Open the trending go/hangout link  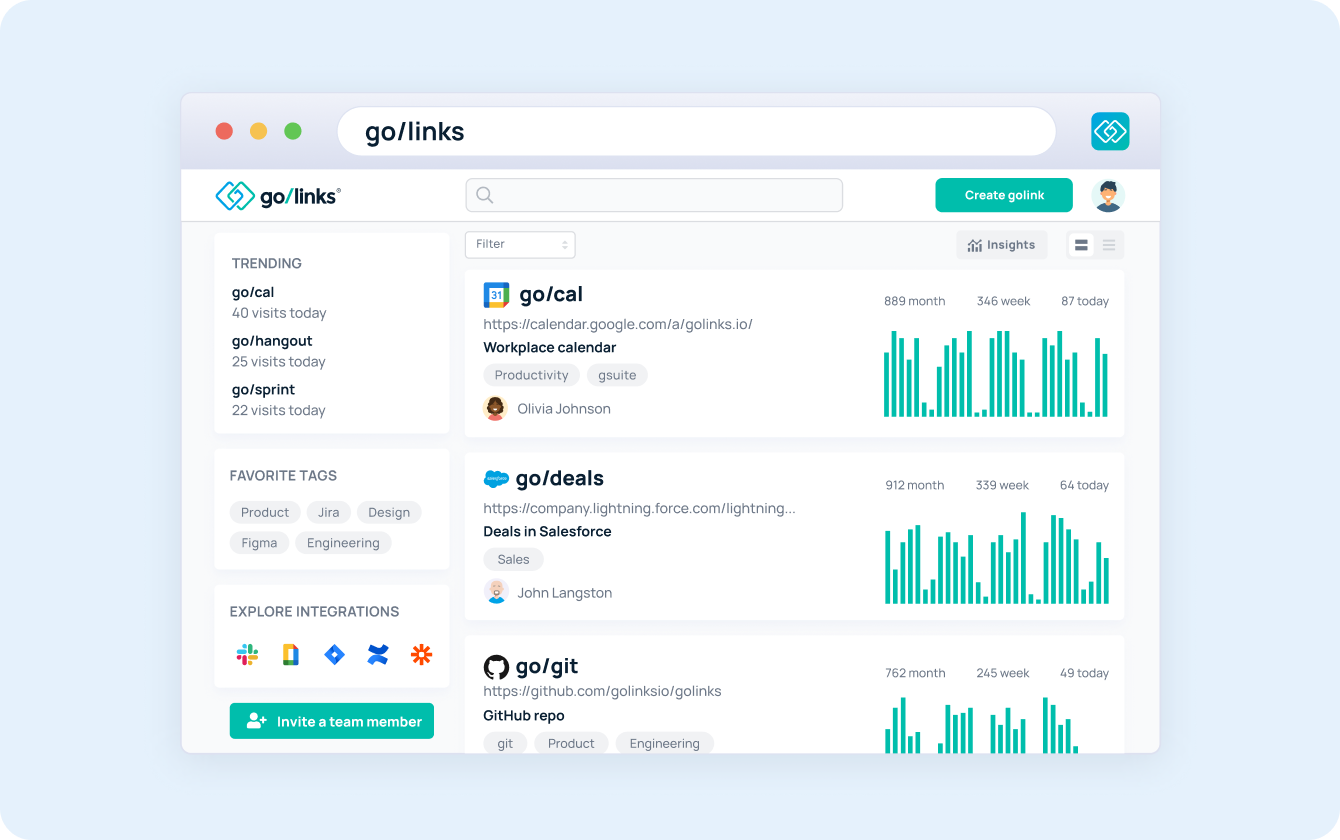pos(272,340)
